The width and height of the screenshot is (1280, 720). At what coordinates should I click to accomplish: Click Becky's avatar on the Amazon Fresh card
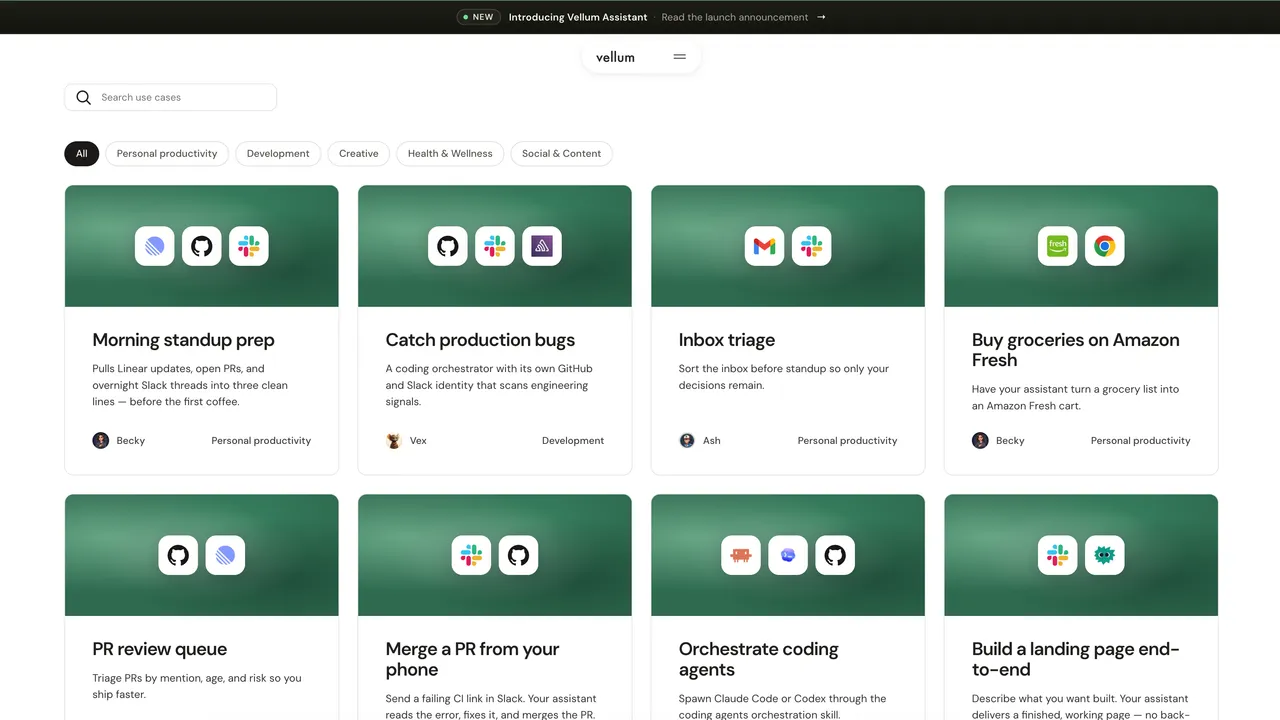click(x=980, y=441)
